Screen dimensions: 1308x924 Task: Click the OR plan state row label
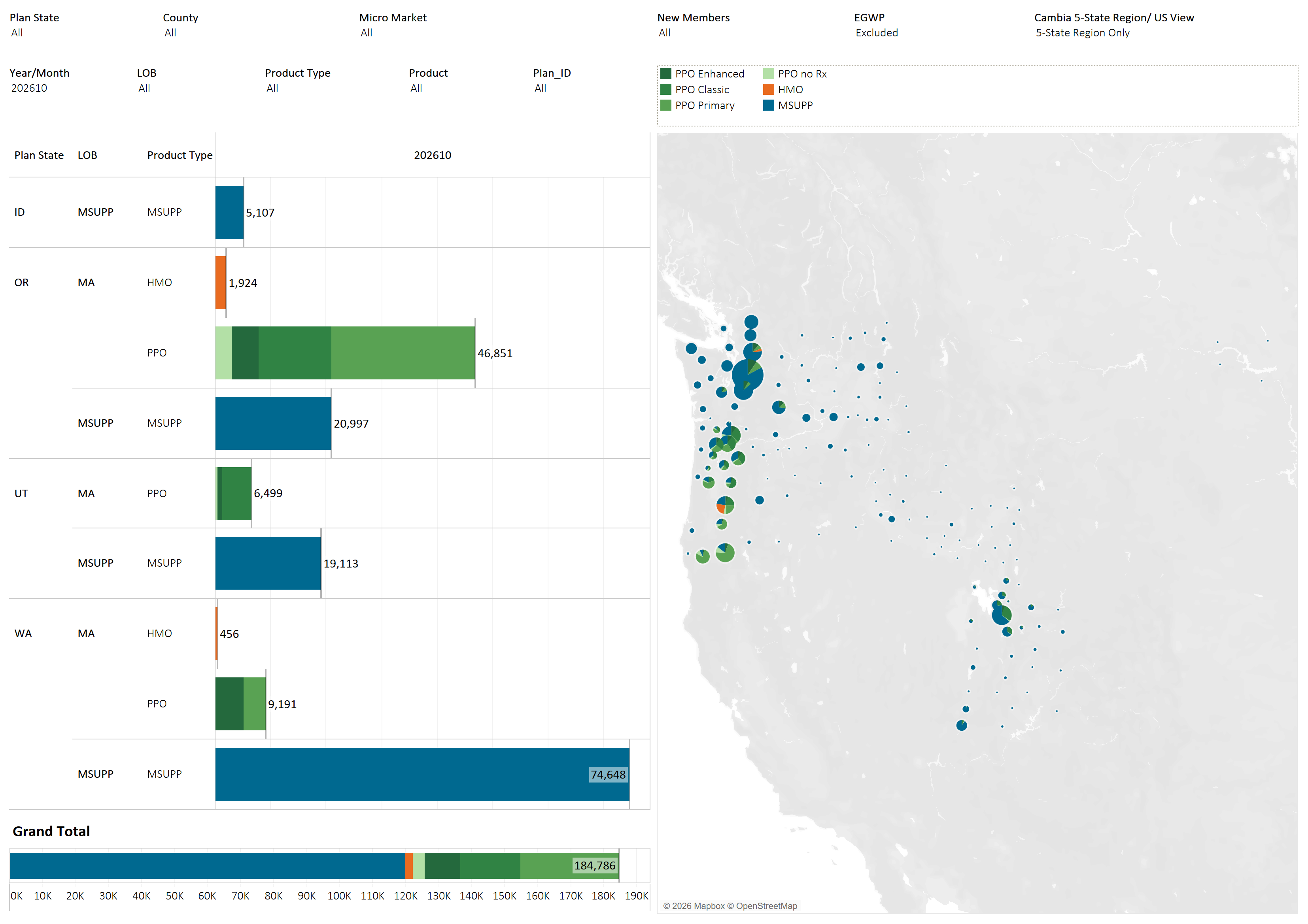pos(21,283)
